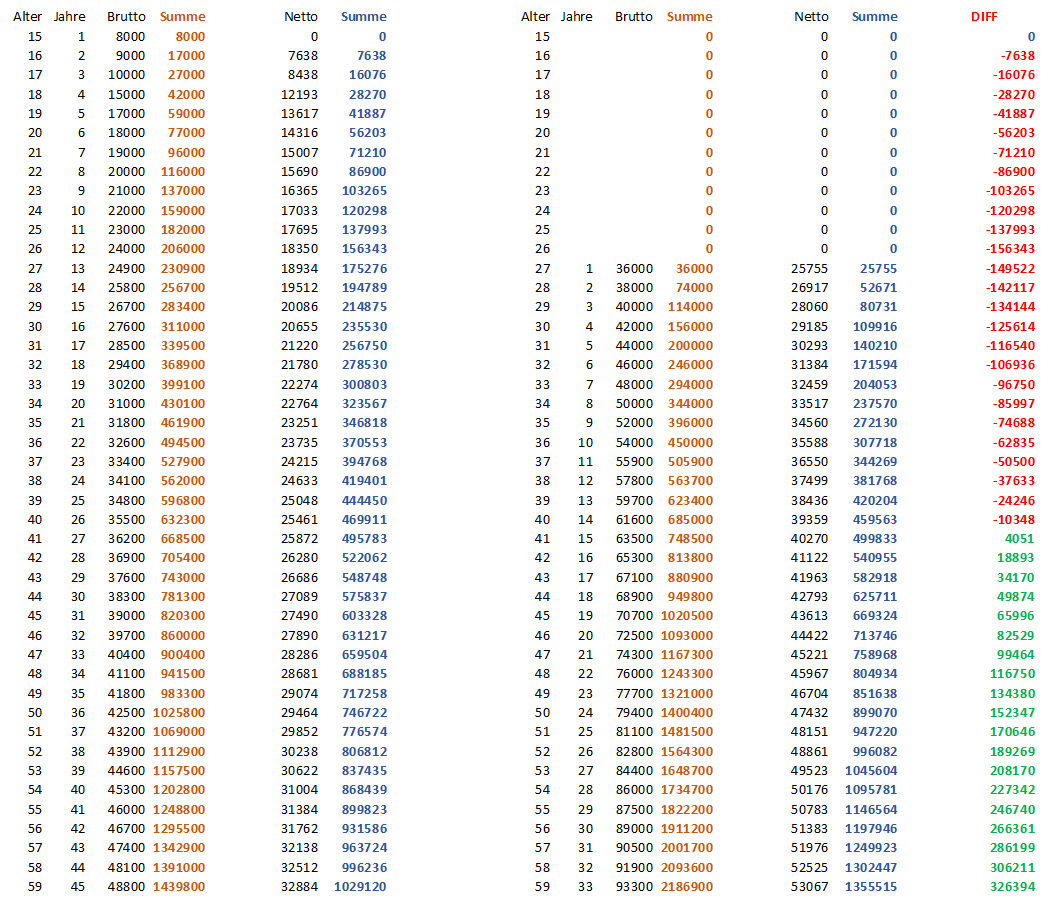Select the blue sum 140210
Screen dimensions: 1056x906
875,346
